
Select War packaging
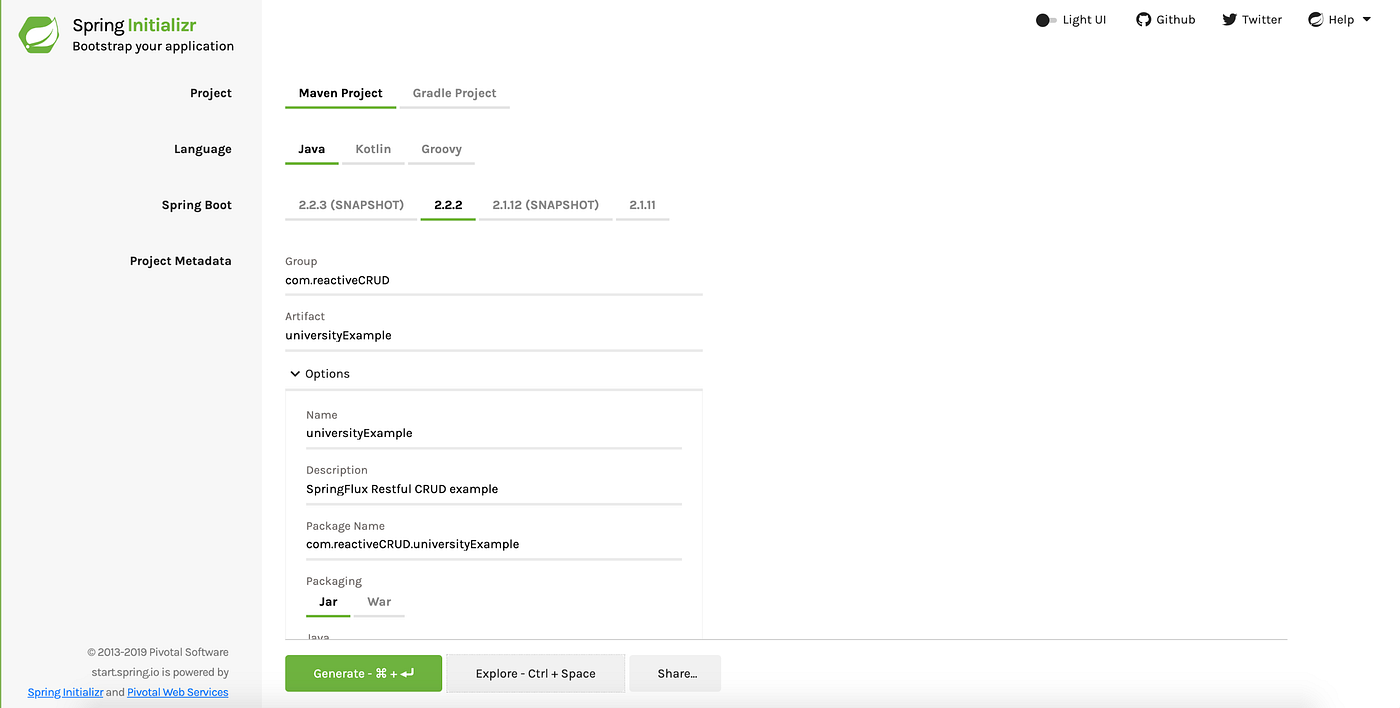pyautogui.click(x=379, y=601)
